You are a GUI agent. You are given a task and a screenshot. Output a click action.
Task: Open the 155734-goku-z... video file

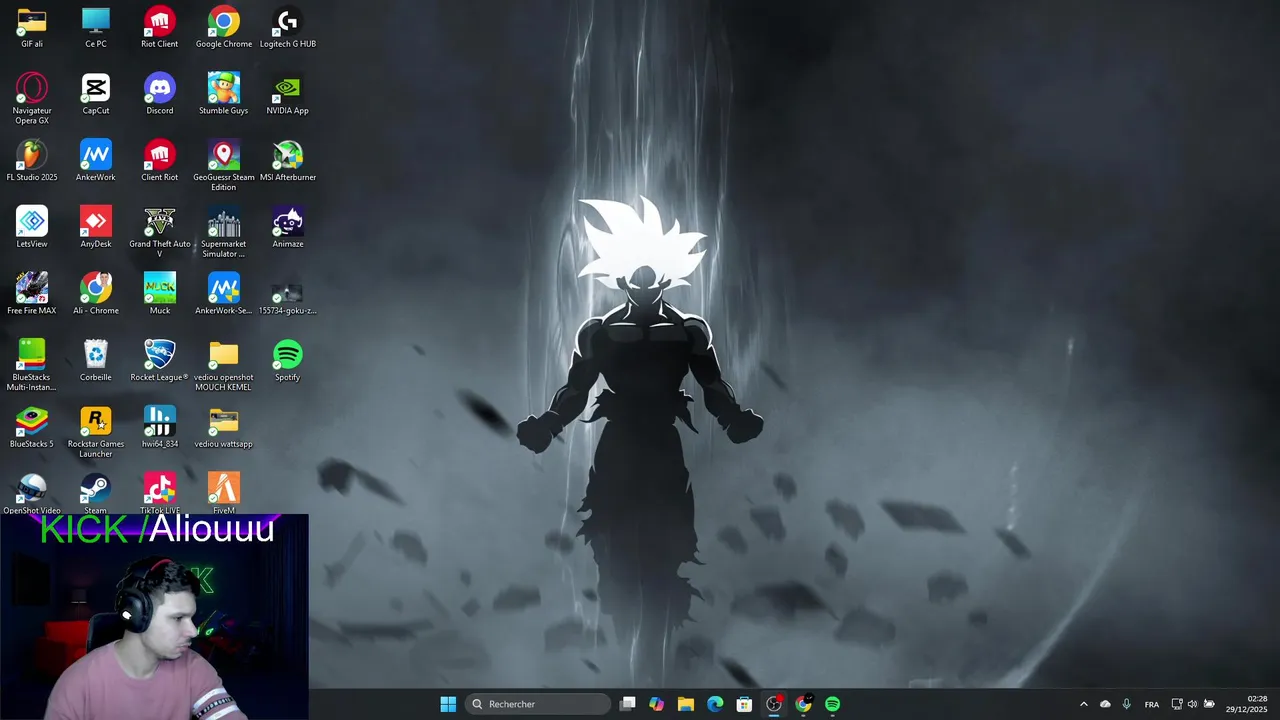(288, 294)
